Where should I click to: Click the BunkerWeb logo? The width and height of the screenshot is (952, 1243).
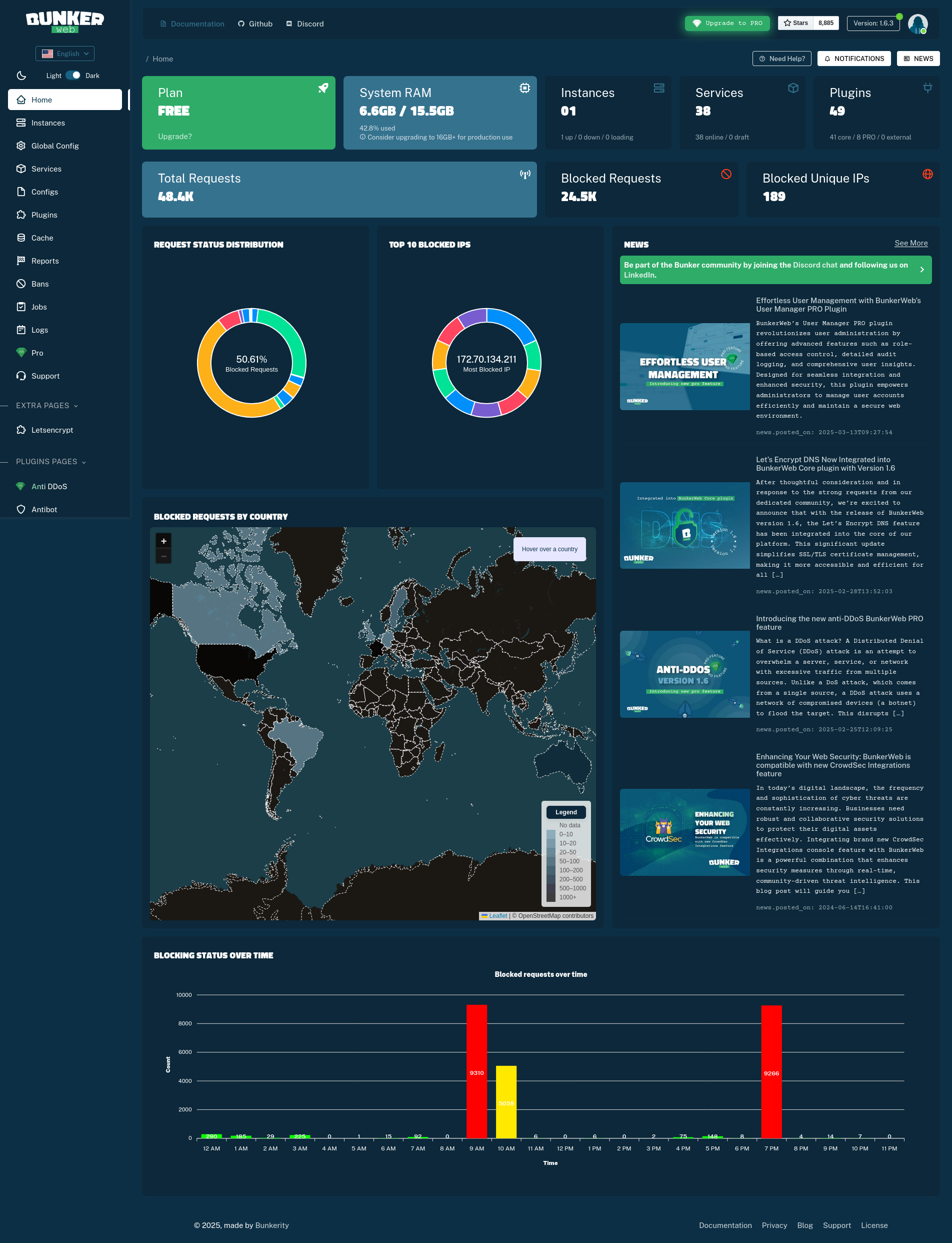tap(64, 22)
